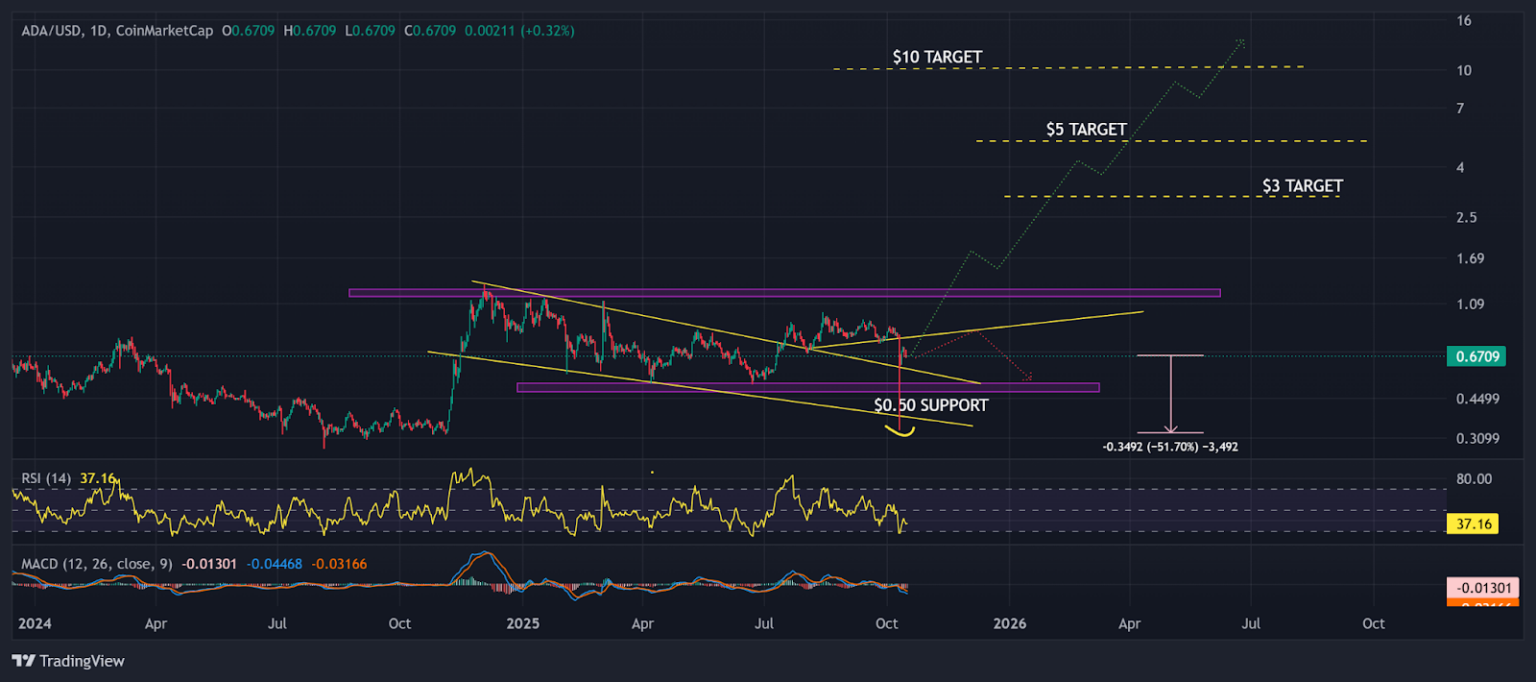Click the 80.00 level on RSI scale
1536x682 pixels.
pos(1475,479)
